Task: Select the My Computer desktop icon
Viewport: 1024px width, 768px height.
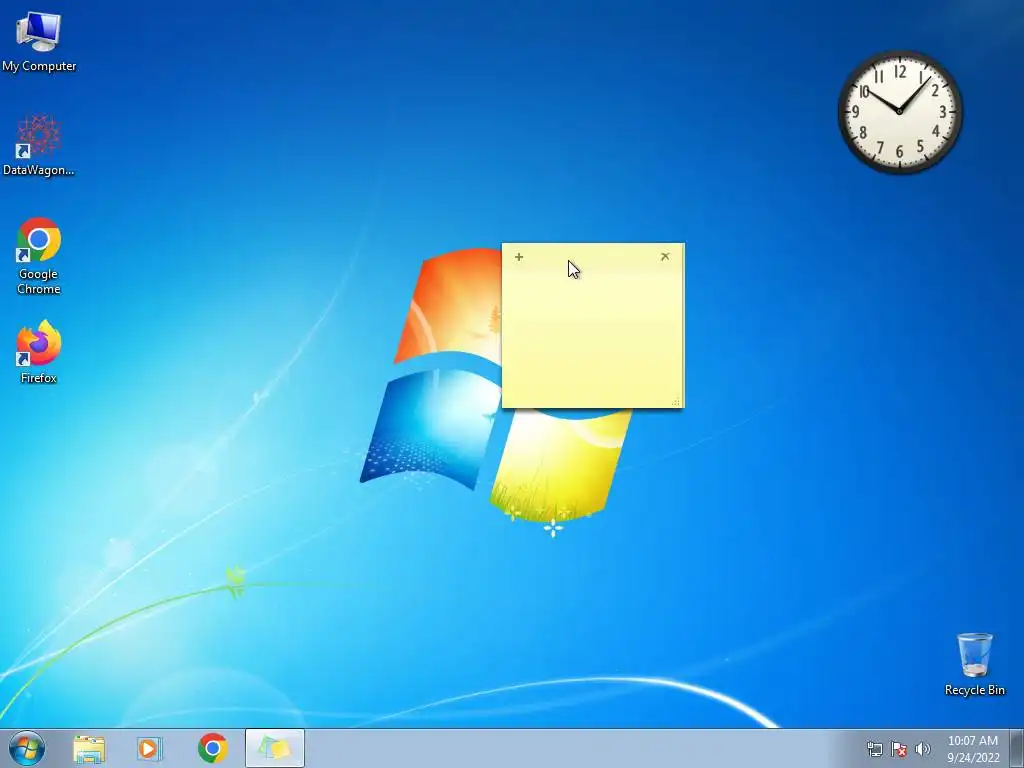Action: [39, 41]
